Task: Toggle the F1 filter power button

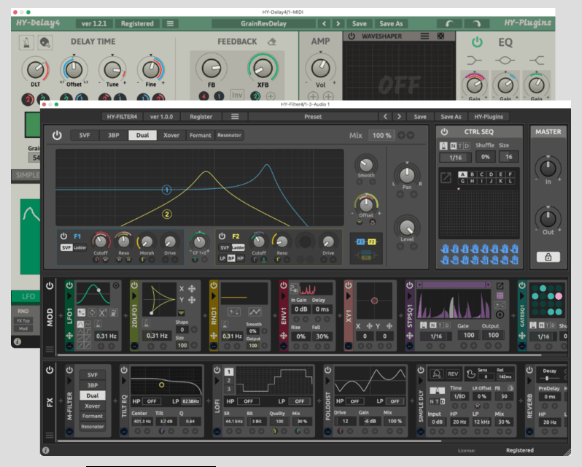Action: (63, 236)
